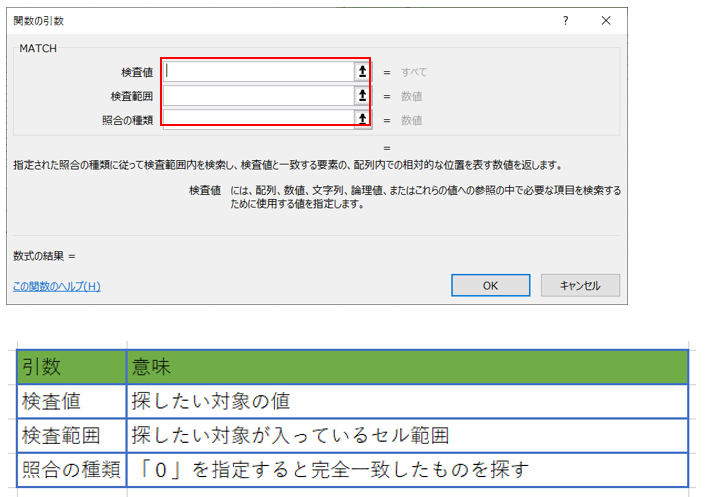Open help with the title bar question mark

coord(566,20)
